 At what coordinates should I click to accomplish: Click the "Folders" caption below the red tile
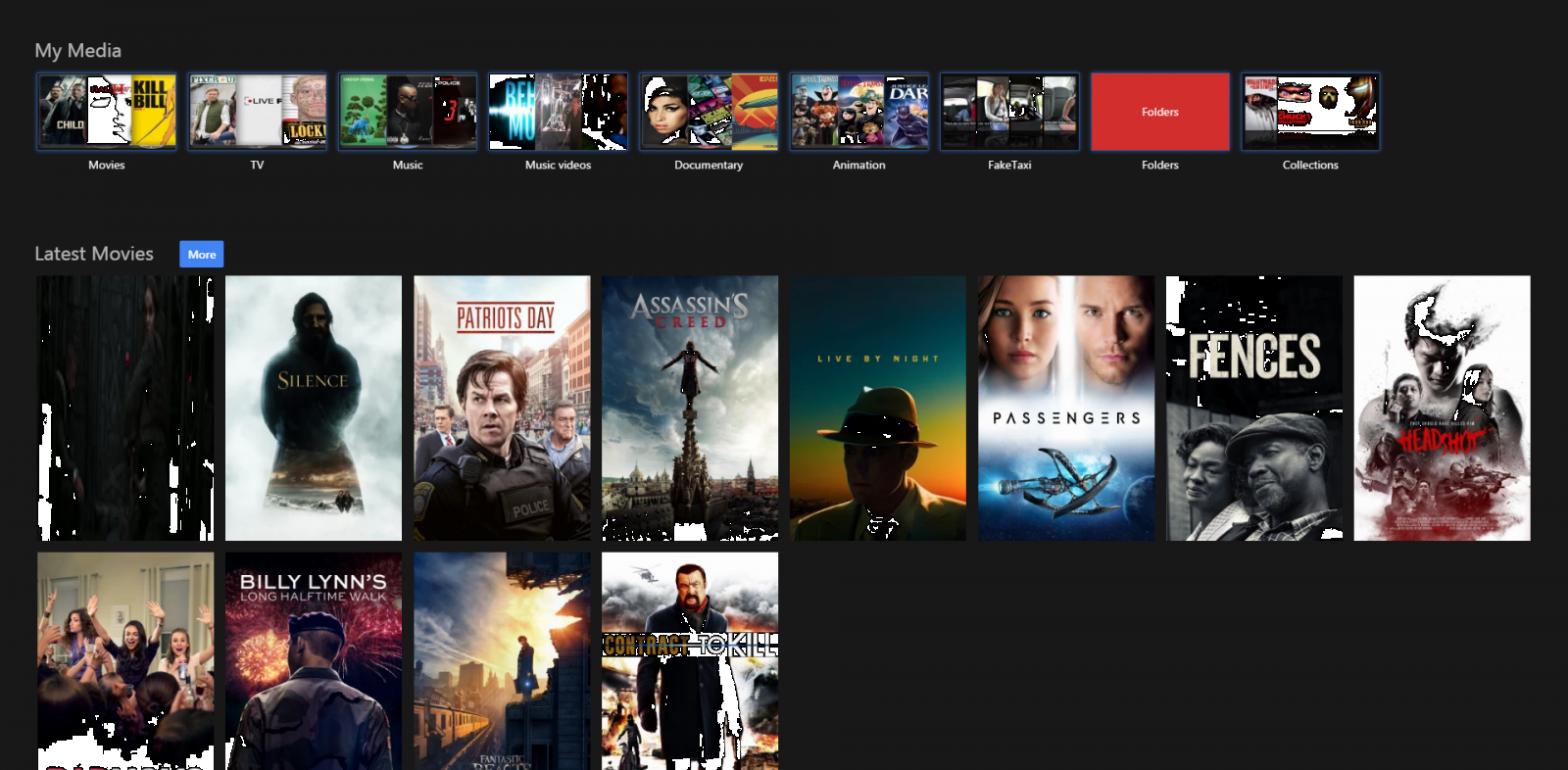point(1160,165)
